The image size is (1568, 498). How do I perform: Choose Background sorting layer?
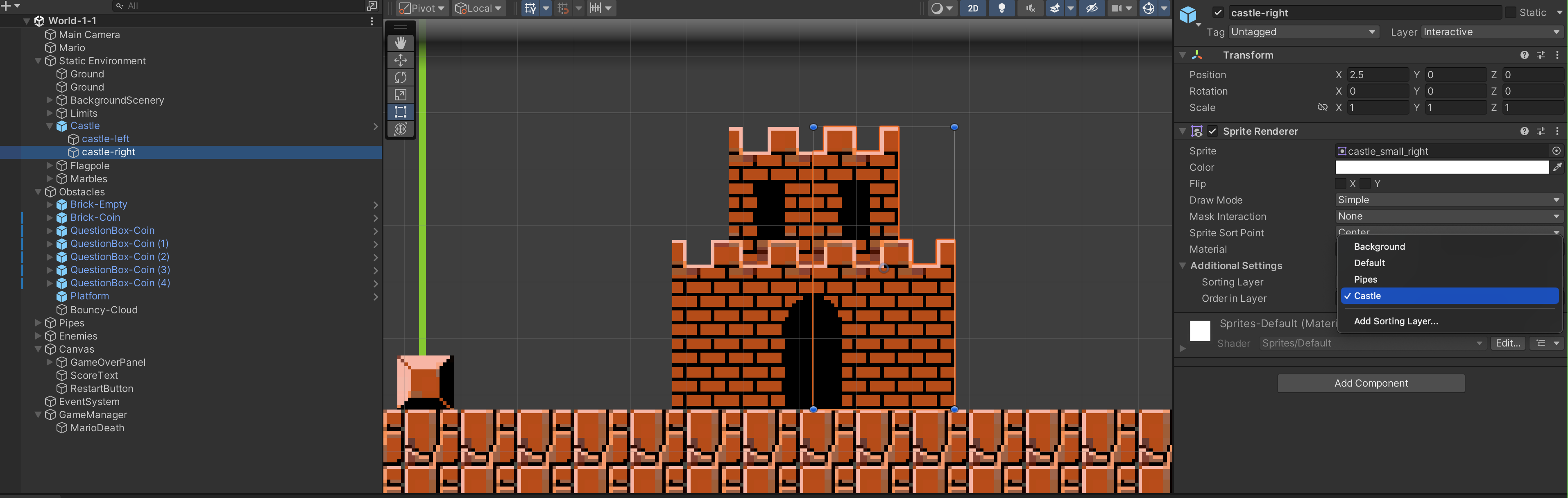1449,246
